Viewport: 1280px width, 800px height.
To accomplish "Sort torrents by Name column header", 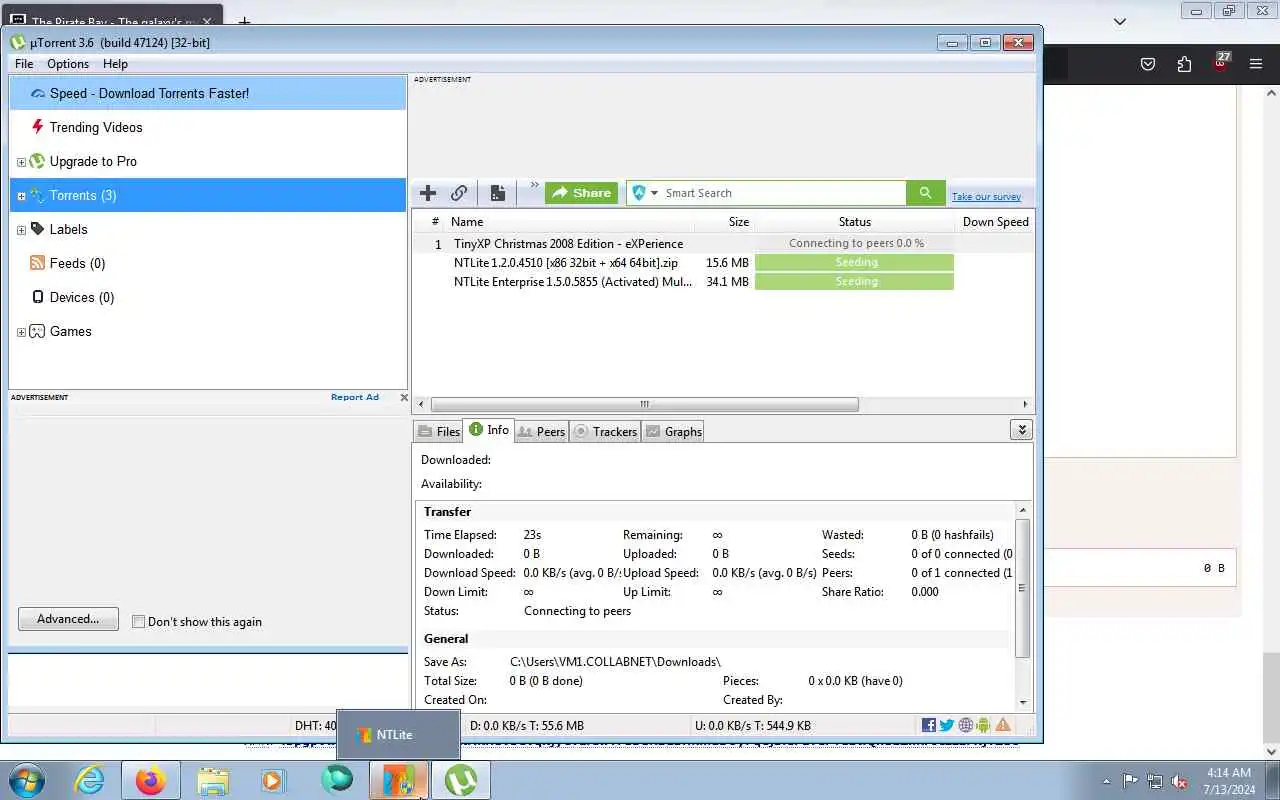I will [x=570, y=222].
